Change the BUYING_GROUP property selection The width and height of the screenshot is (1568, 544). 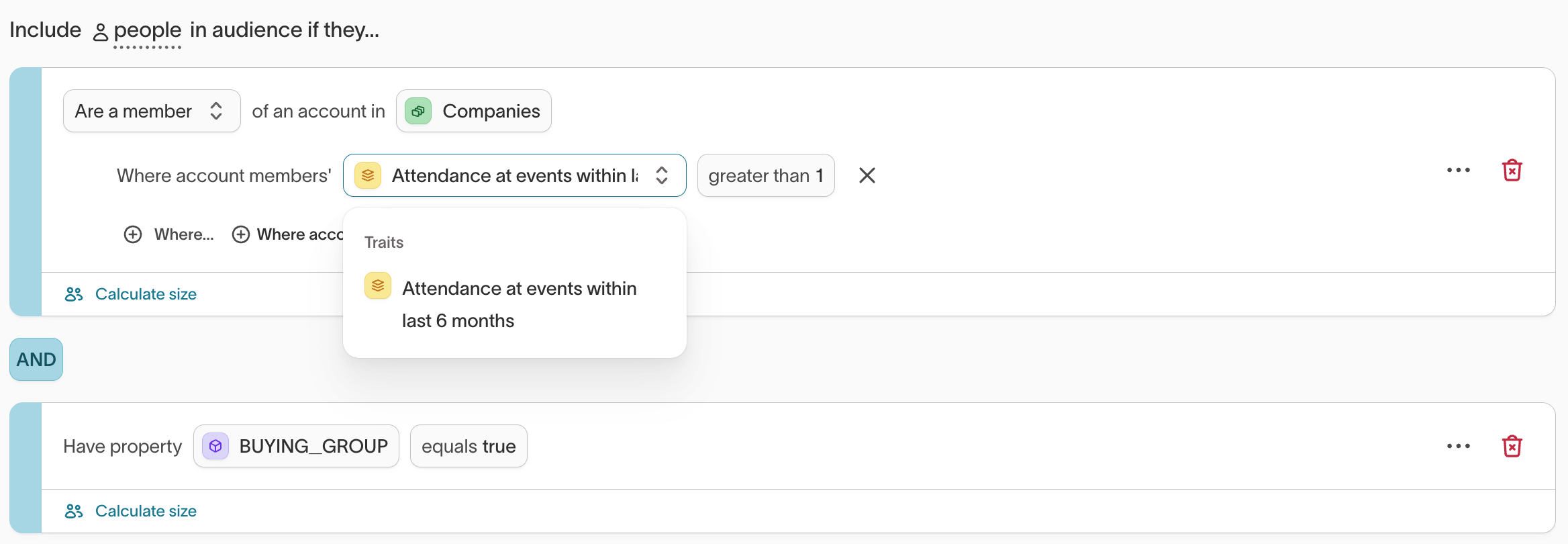pyautogui.click(x=296, y=447)
